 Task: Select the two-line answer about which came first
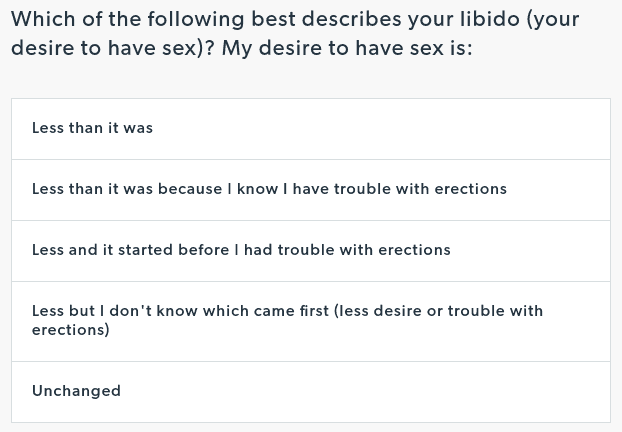(310, 321)
